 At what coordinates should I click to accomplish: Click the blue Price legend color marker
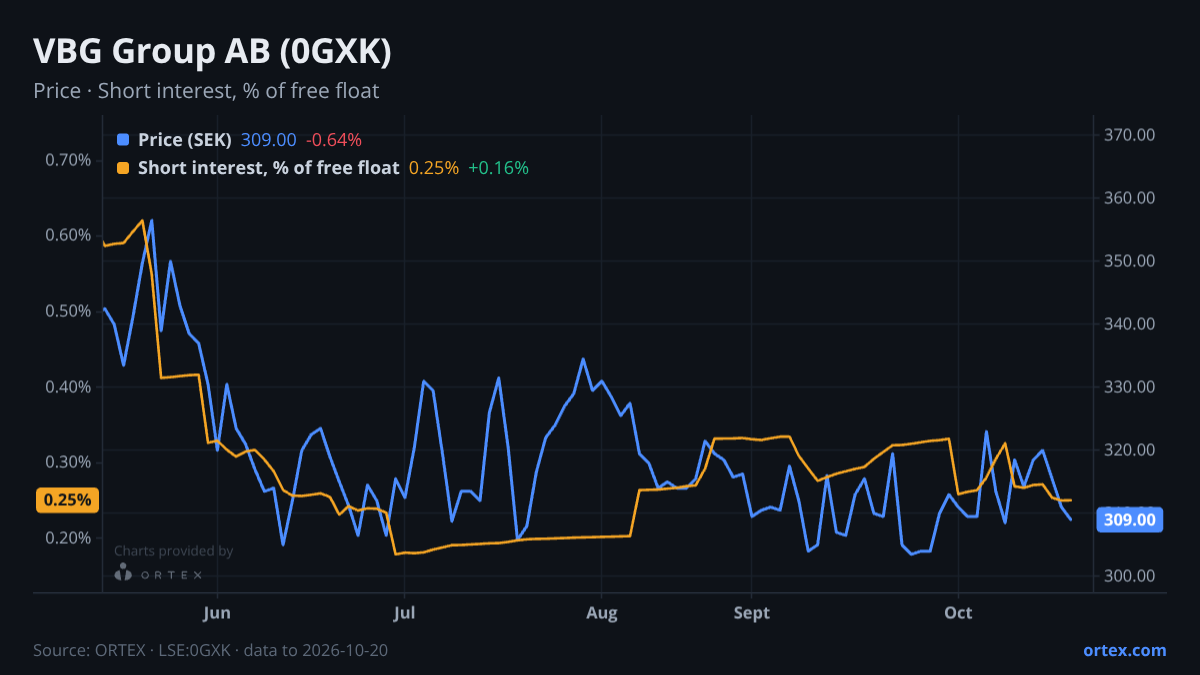click(x=123, y=140)
